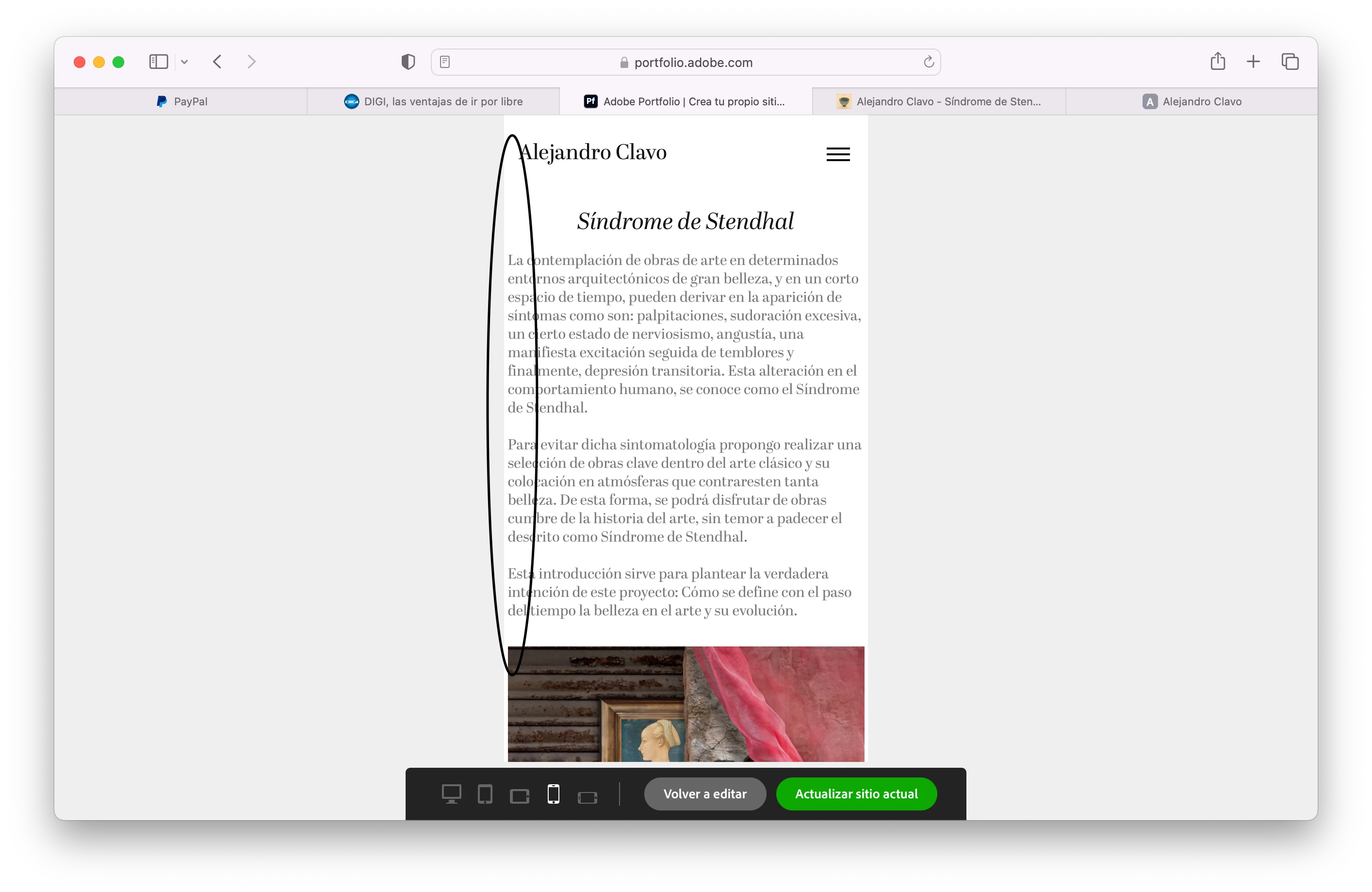Toggle Safari sidebar panel
This screenshot has height=892, width=1372.
coord(158,62)
